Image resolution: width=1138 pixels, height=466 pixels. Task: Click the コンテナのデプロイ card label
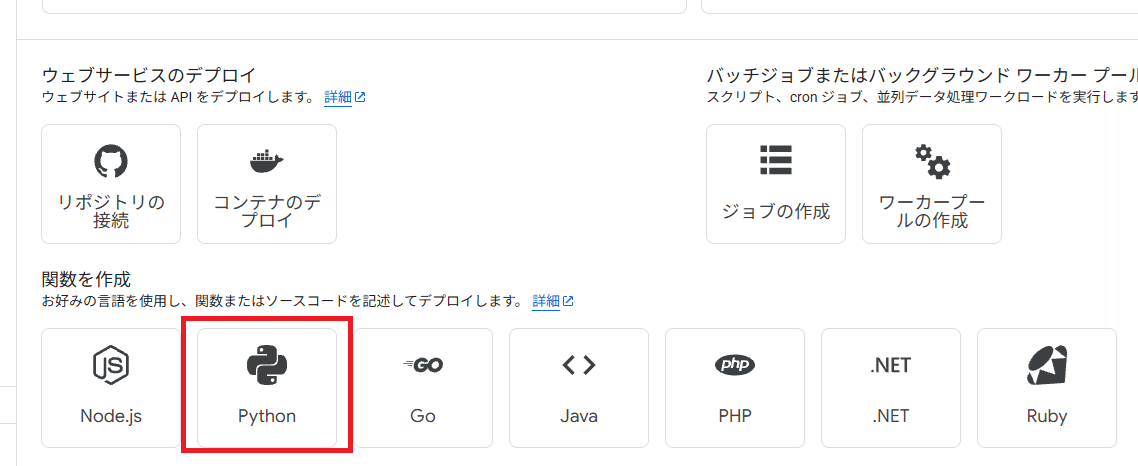[x=267, y=211]
